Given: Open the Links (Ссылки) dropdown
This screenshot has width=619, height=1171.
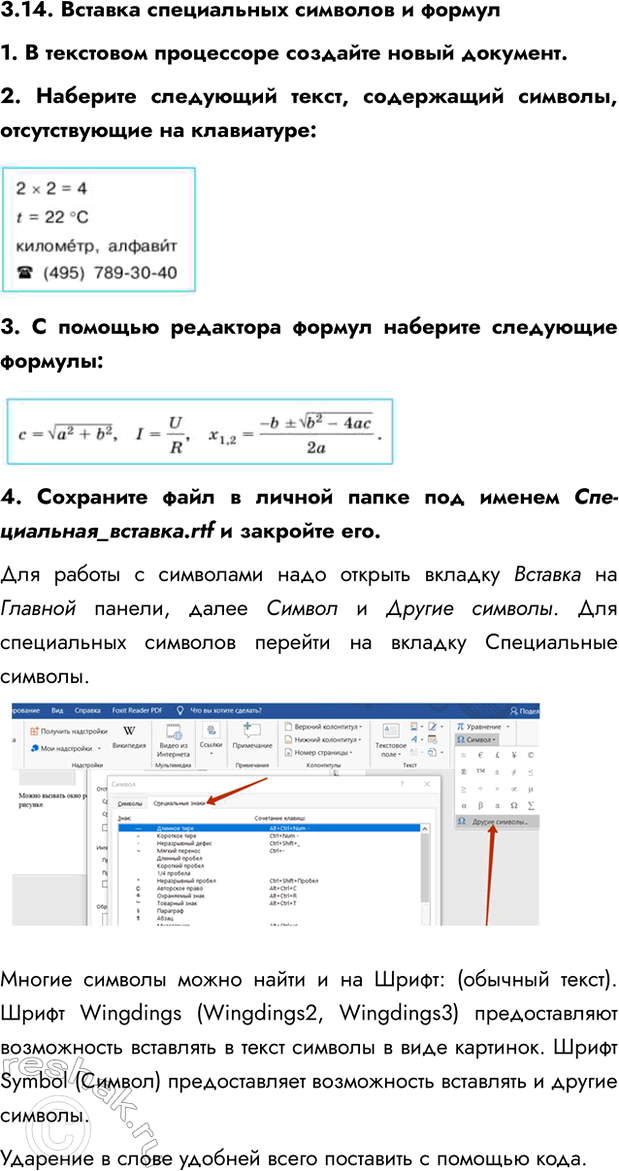Looking at the screenshot, I should 211,739.
